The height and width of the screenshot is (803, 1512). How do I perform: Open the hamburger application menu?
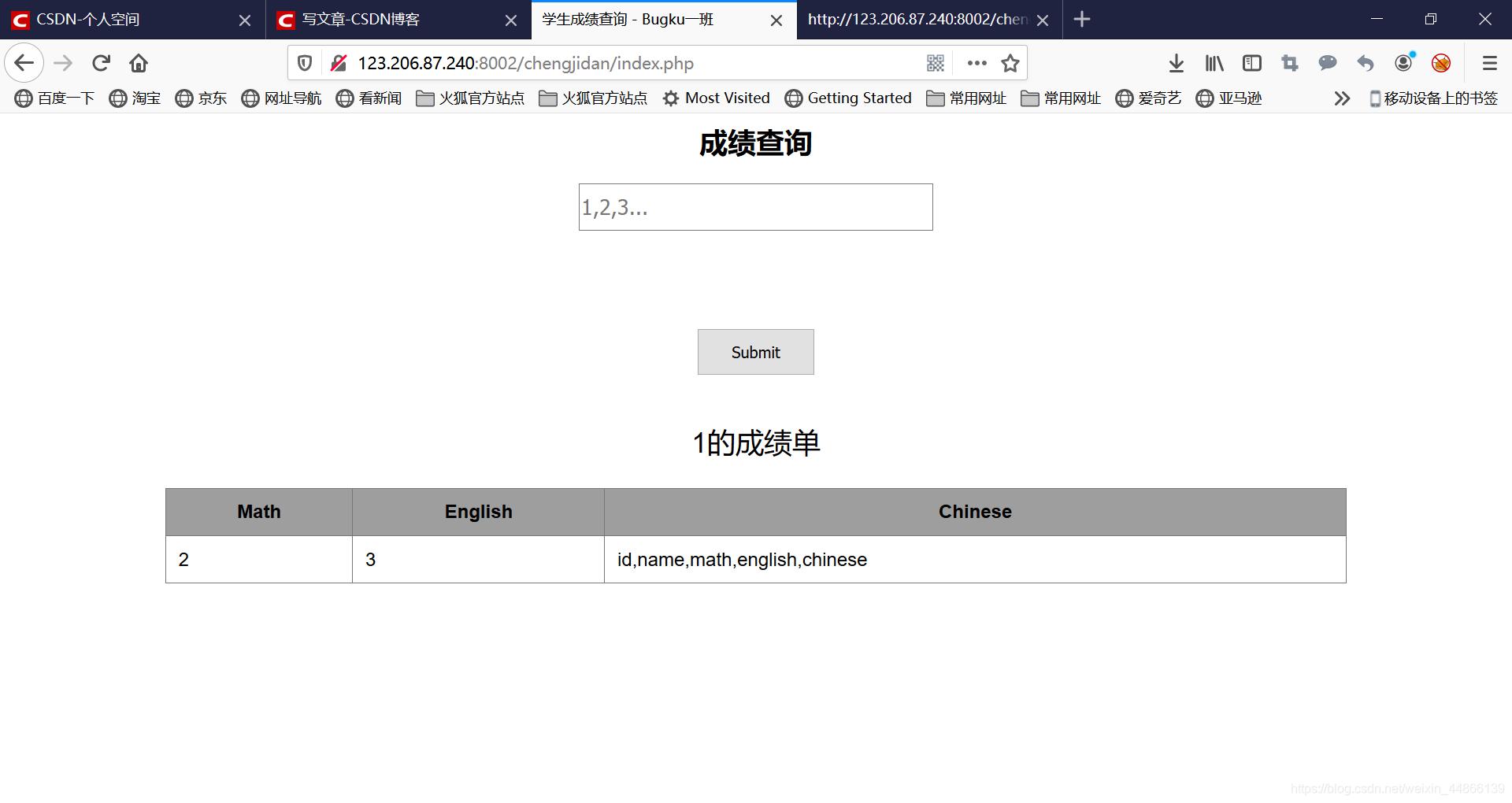point(1489,63)
